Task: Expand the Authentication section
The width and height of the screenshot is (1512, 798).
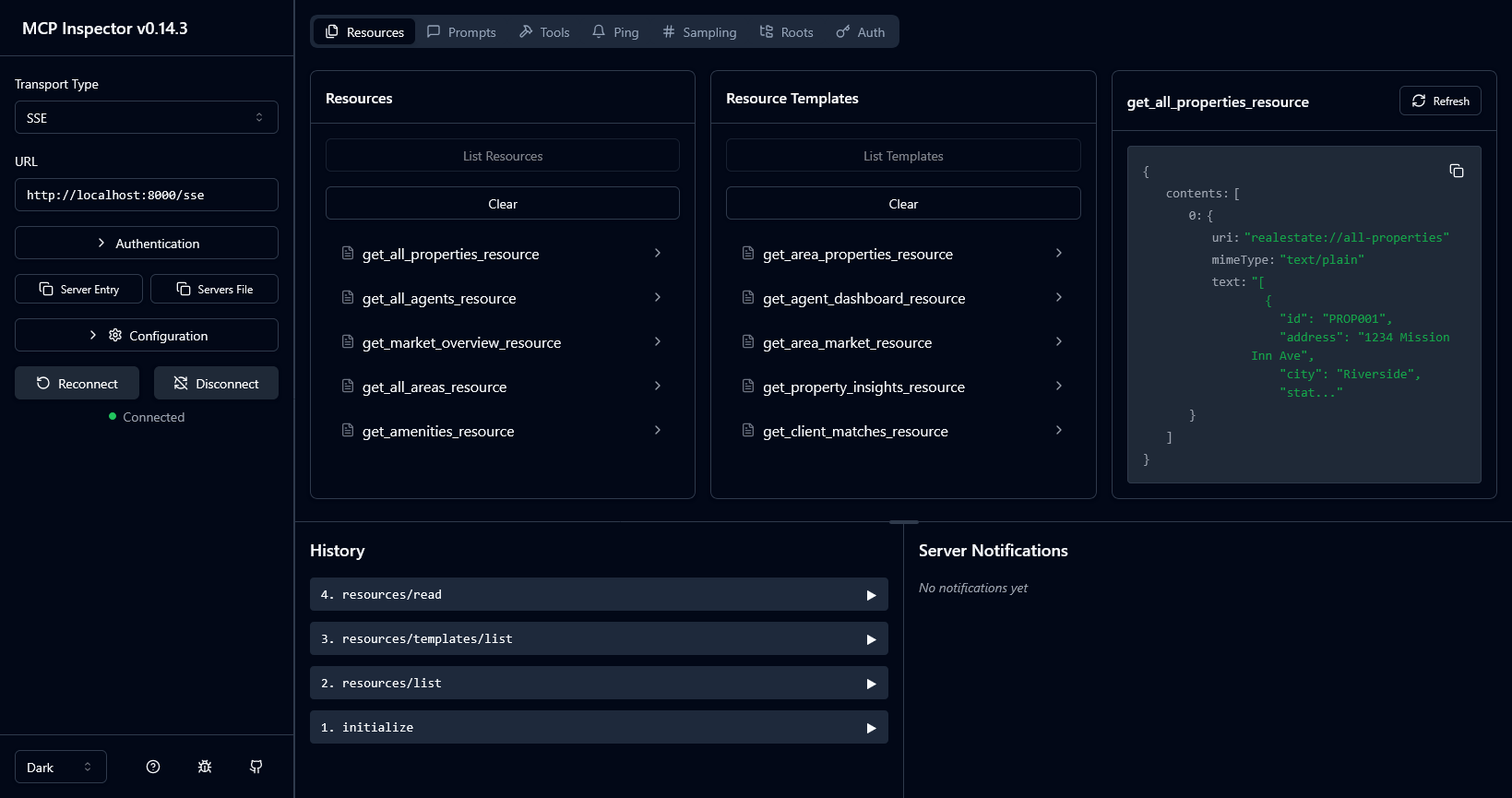Action: [x=147, y=243]
